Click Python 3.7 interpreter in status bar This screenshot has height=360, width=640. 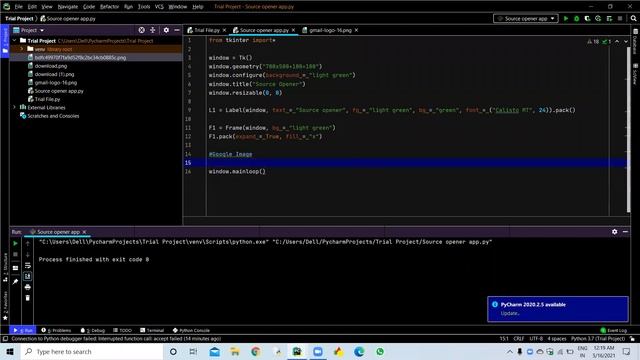[598, 339]
